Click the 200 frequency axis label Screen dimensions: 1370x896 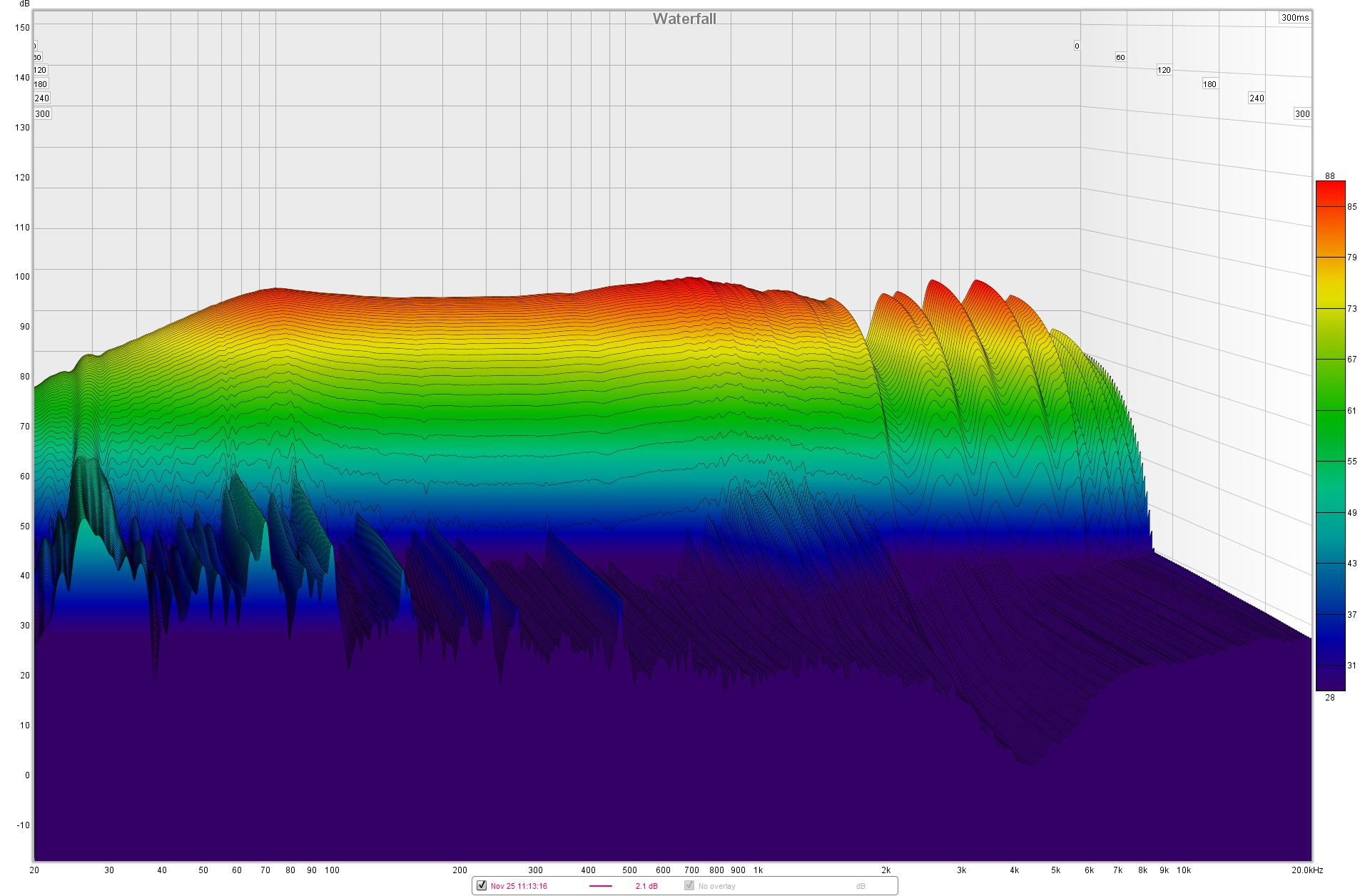point(460,870)
